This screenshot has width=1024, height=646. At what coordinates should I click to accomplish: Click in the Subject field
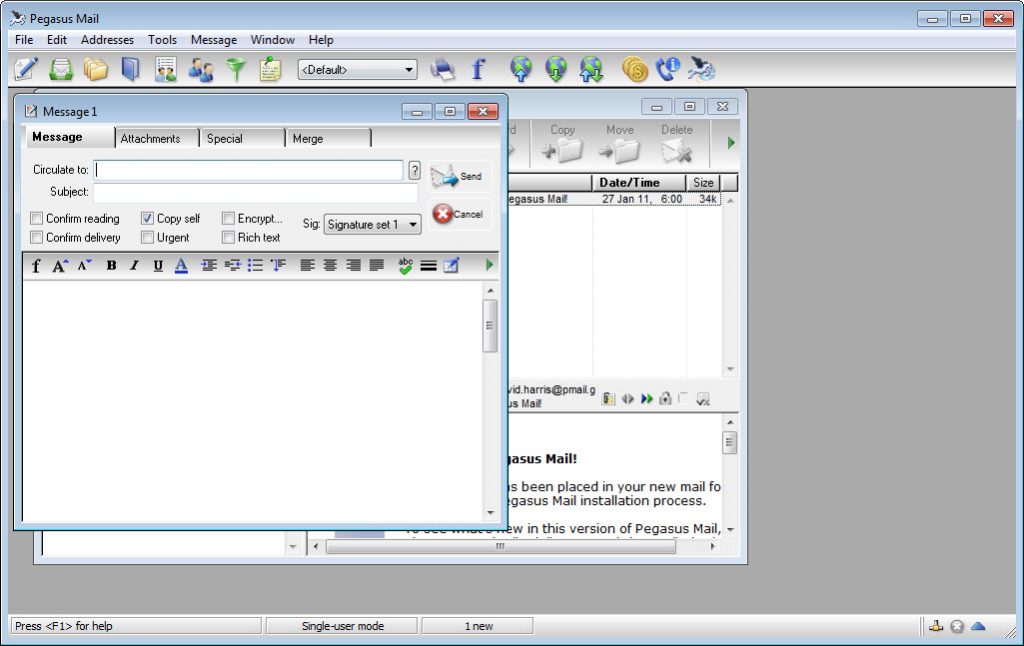tap(255, 192)
